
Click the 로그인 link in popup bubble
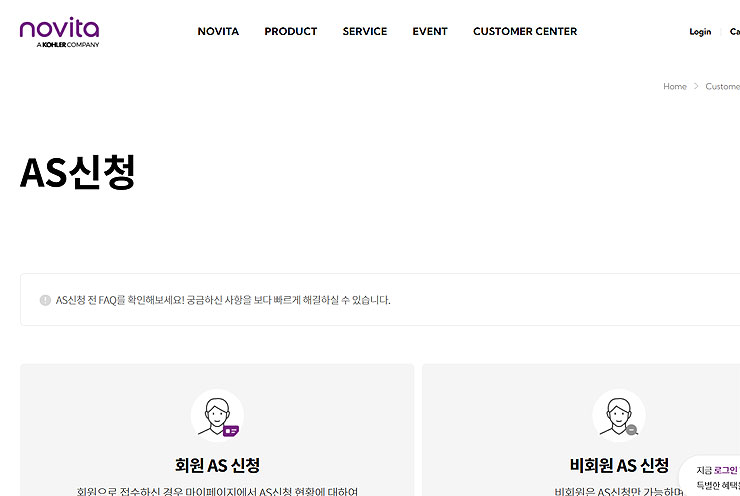pyautogui.click(x=726, y=471)
